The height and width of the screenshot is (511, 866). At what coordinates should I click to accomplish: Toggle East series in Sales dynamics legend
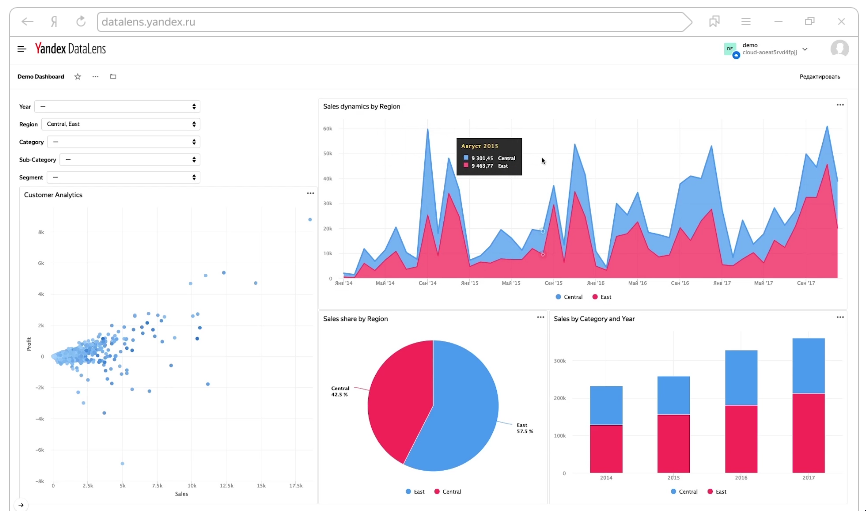[602, 297]
